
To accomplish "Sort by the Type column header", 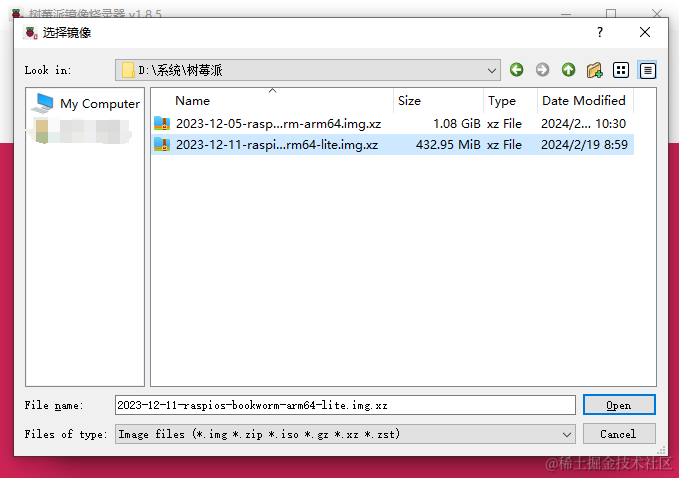I will [510, 100].
